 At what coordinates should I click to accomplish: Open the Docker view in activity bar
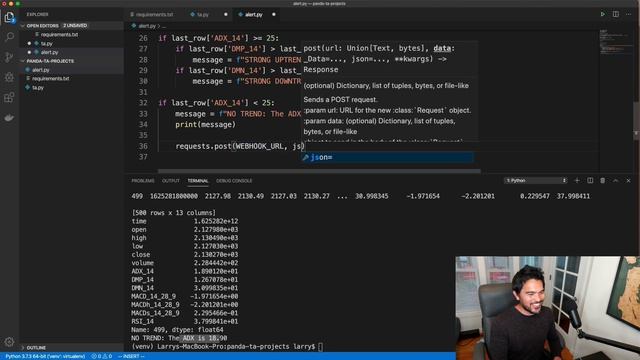tap(9, 118)
